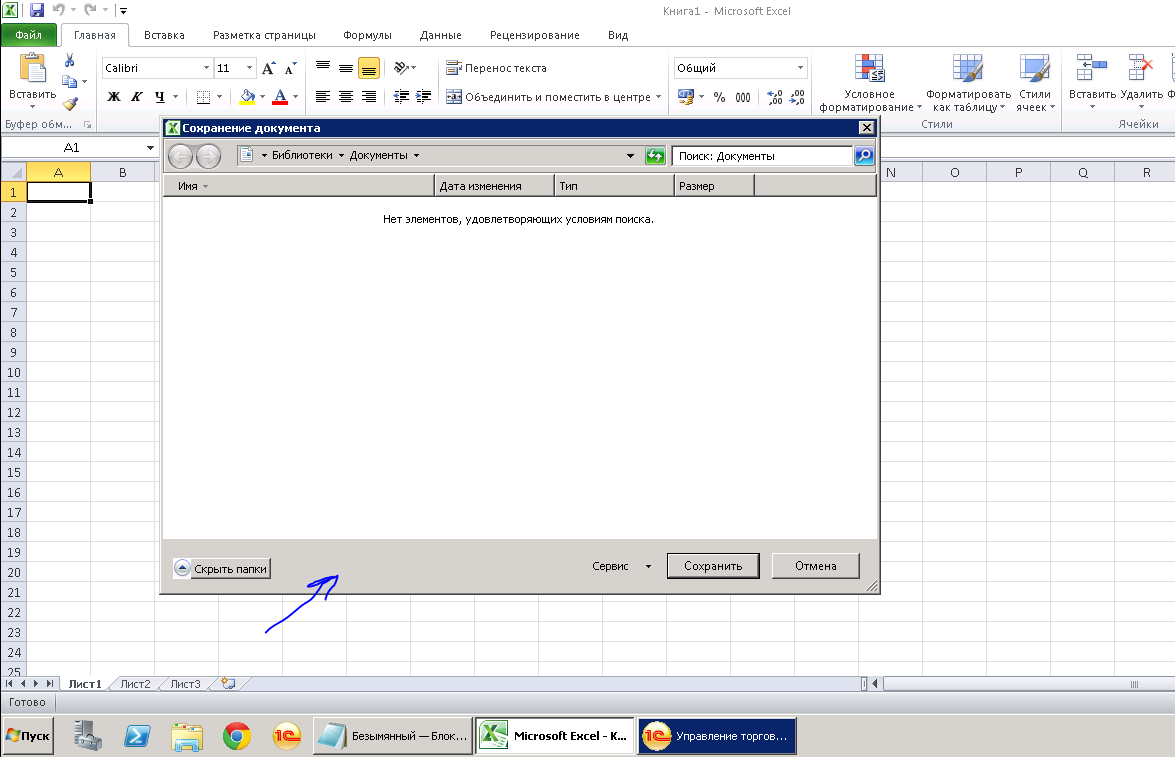Image resolution: width=1175 pixels, height=757 pixels.
Task: Sort files by Дата изменения column
Action: click(494, 186)
